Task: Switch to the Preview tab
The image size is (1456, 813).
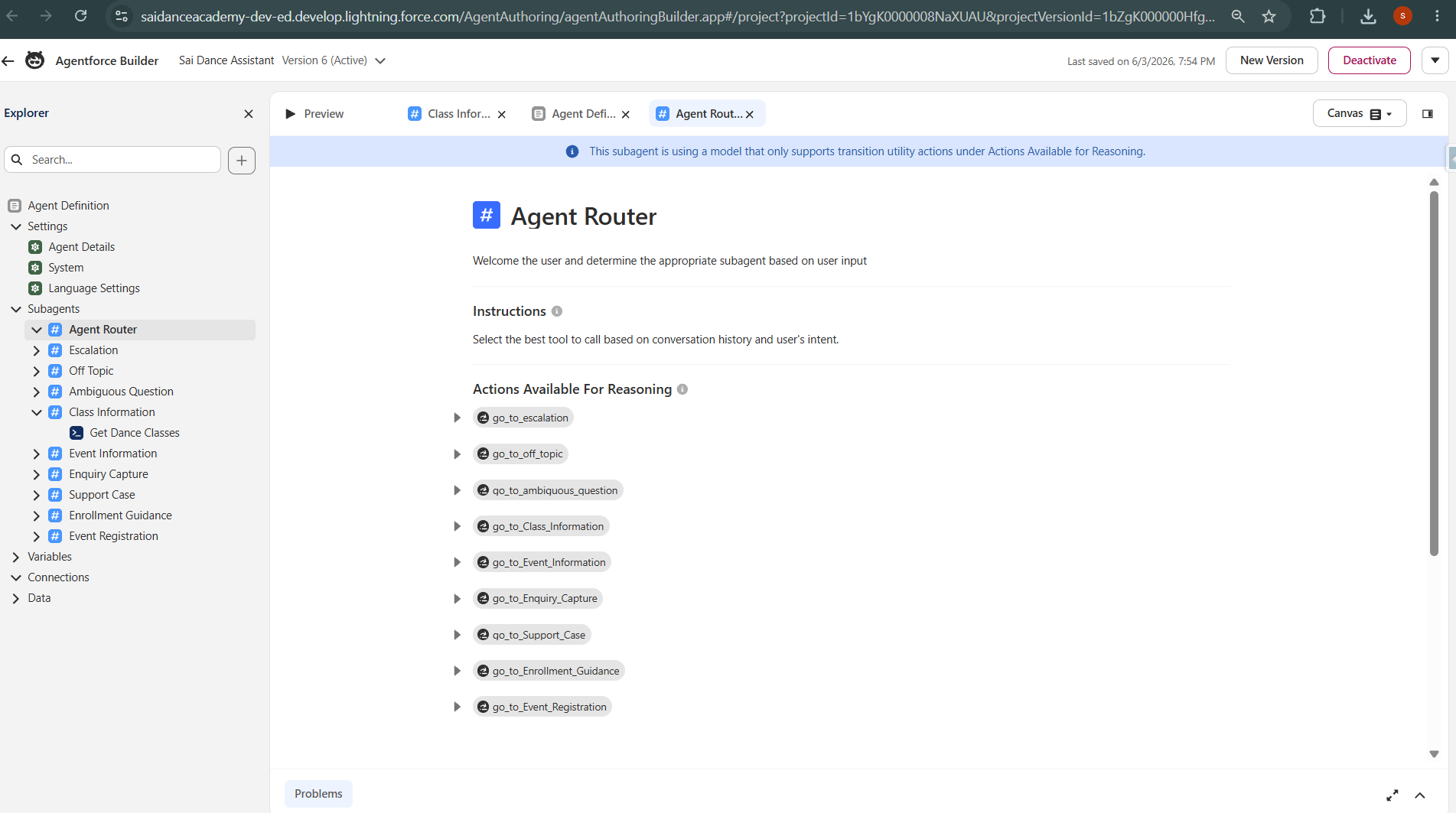Action: (314, 114)
